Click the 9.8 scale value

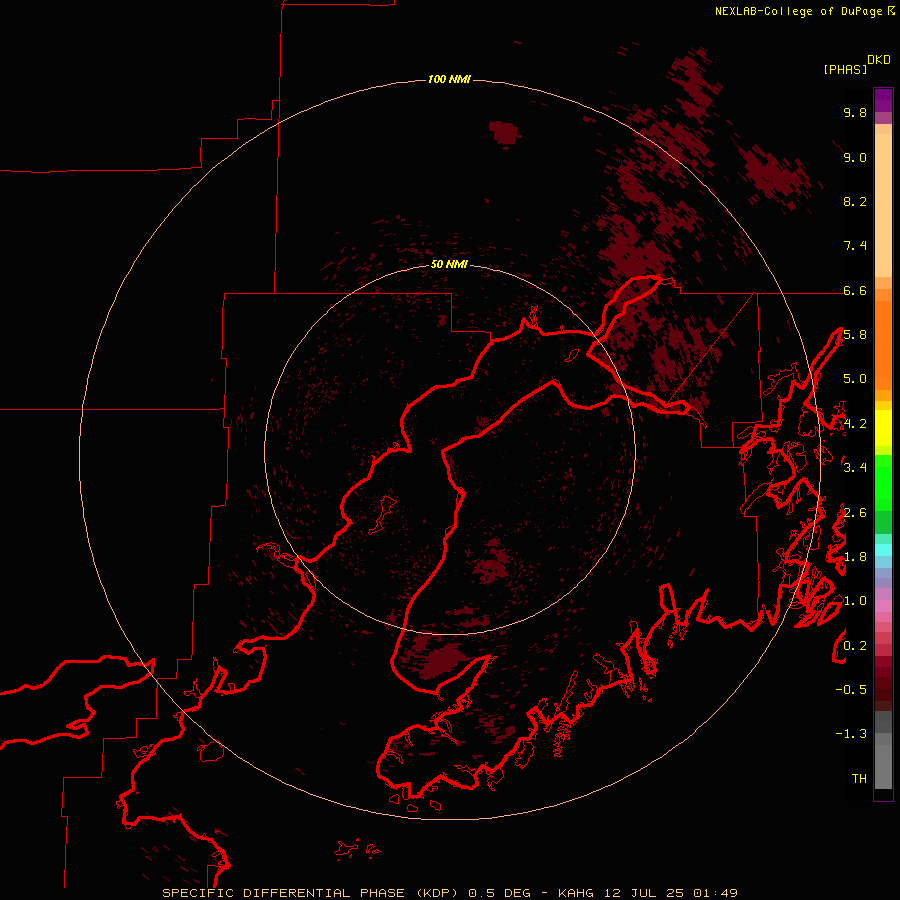855,112
